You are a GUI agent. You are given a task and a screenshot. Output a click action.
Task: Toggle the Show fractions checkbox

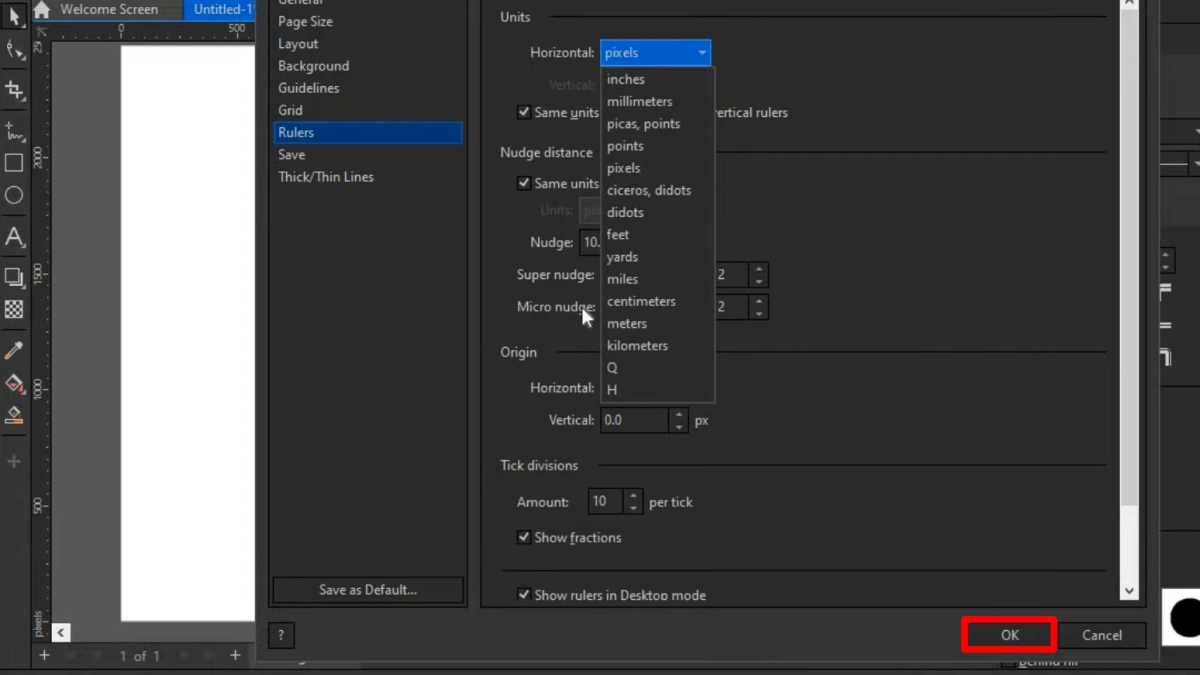[x=524, y=537]
